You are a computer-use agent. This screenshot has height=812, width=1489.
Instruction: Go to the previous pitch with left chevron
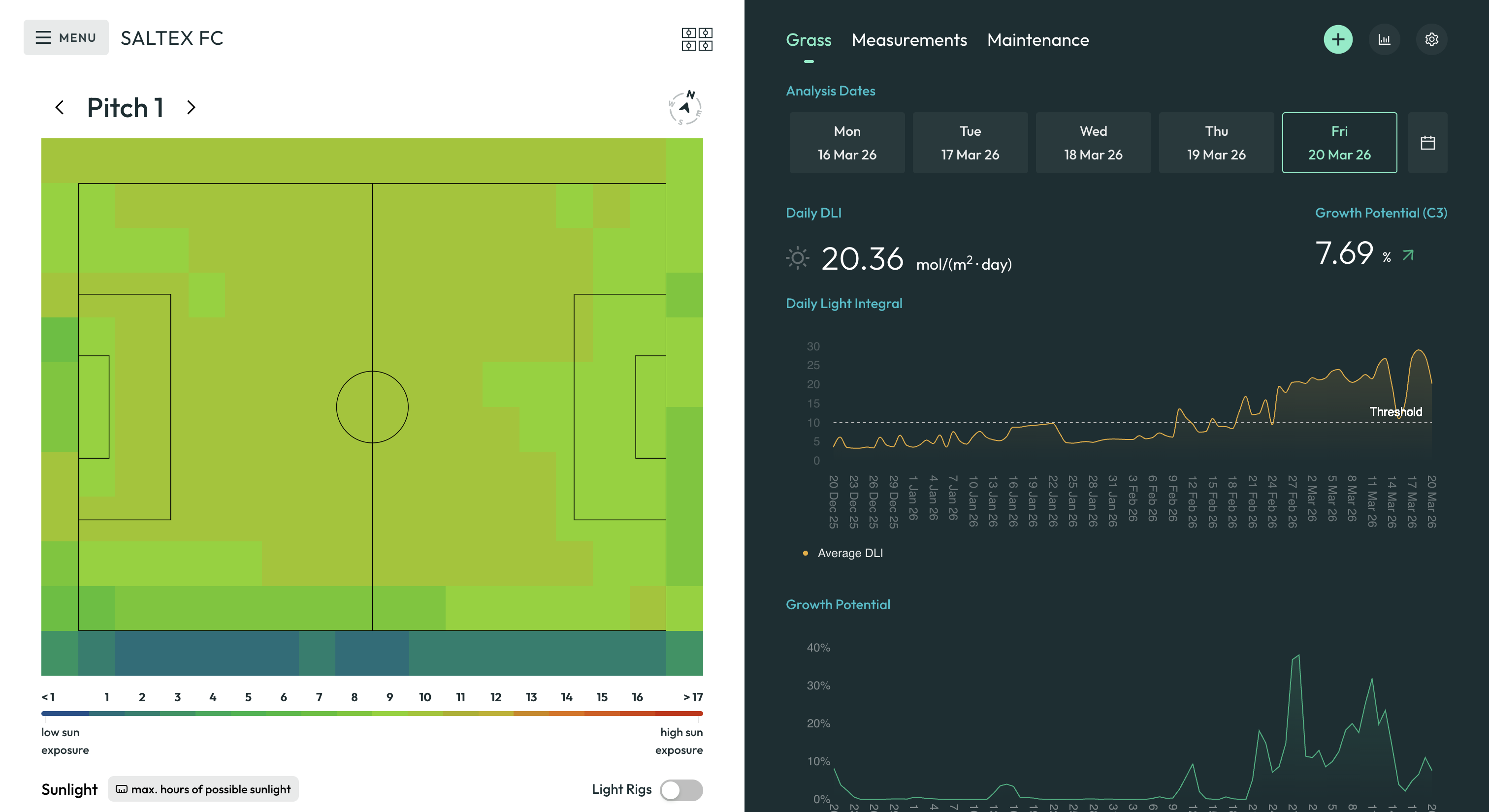(x=60, y=107)
